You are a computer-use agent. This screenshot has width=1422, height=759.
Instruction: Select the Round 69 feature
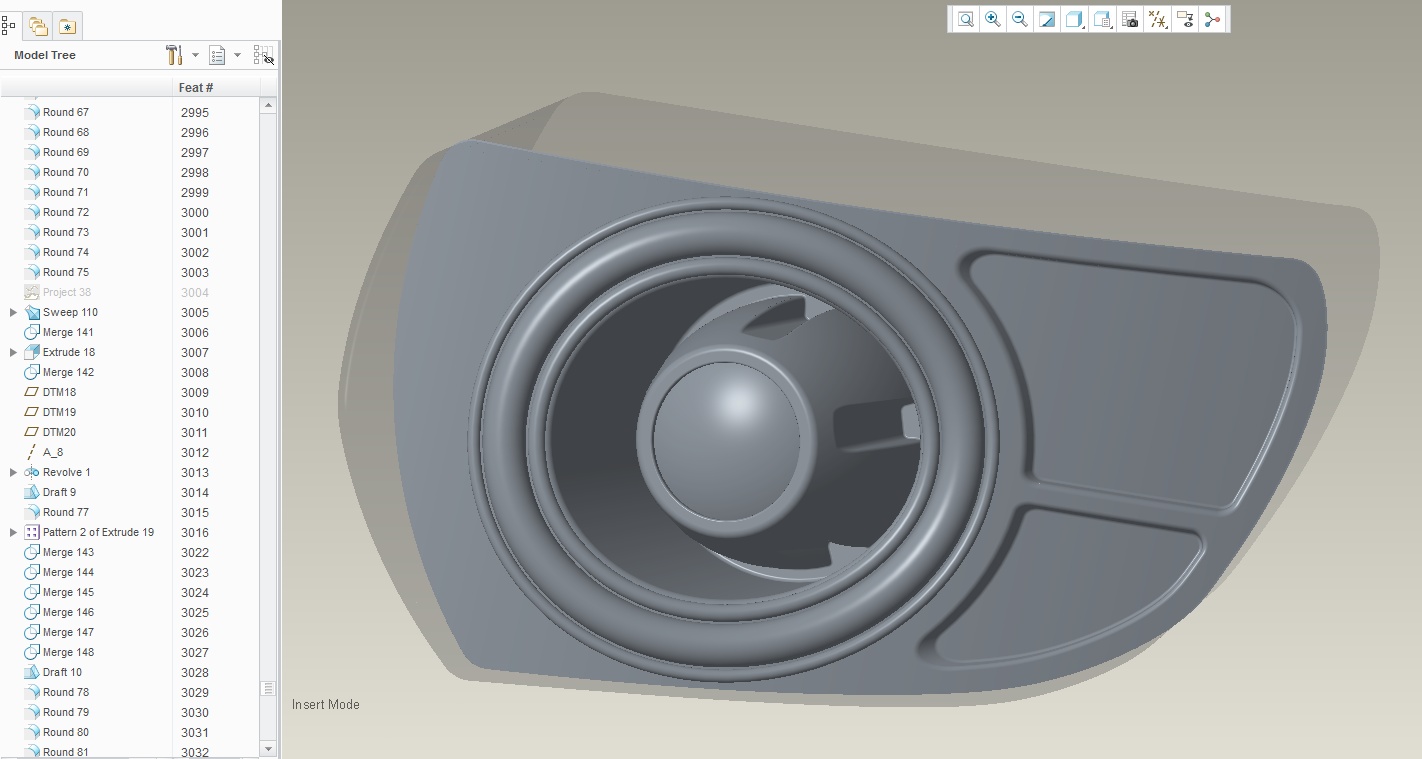pos(65,152)
